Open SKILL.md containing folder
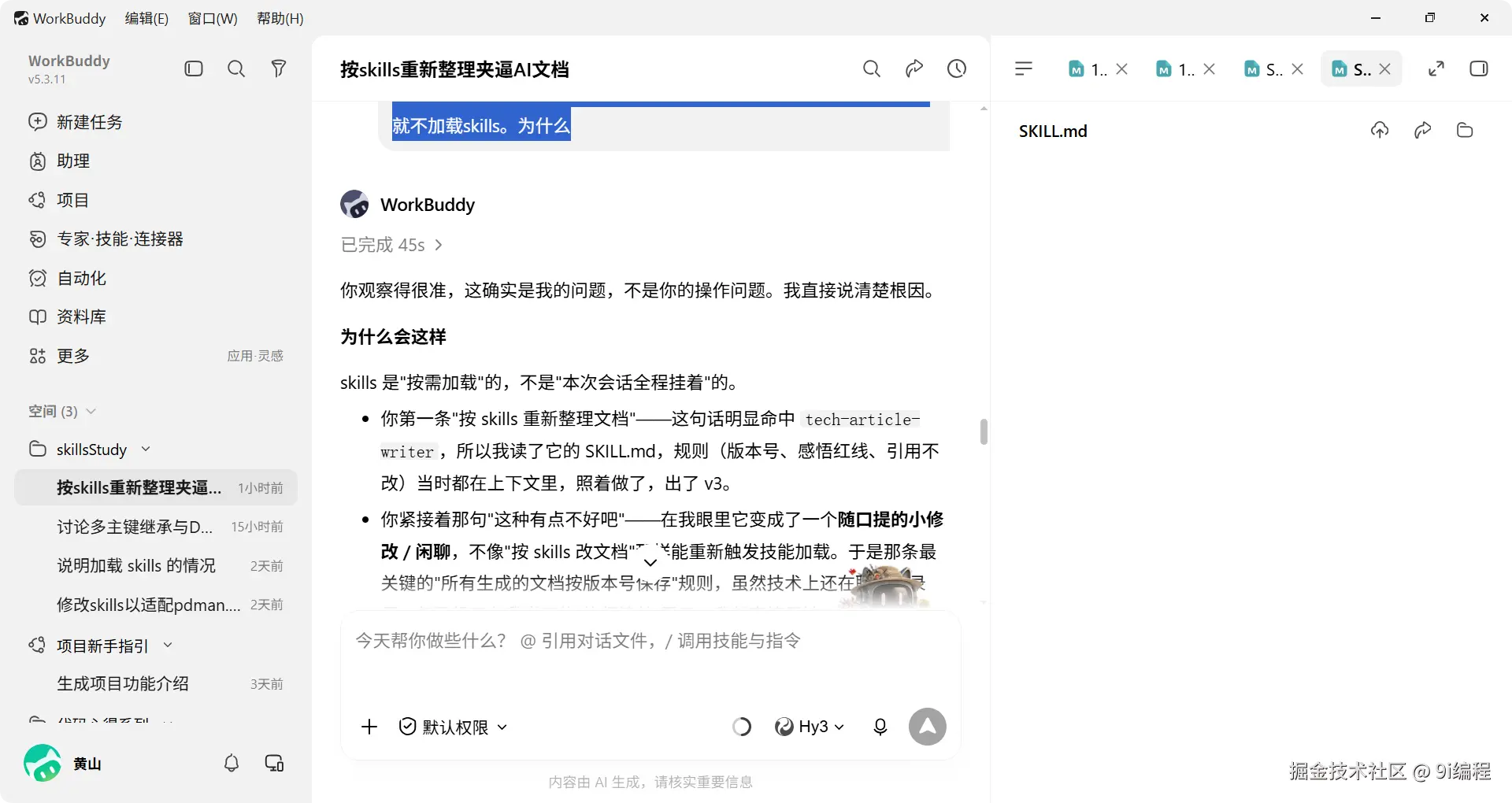This screenshot has height=803, width=1512. [1465, 131]
